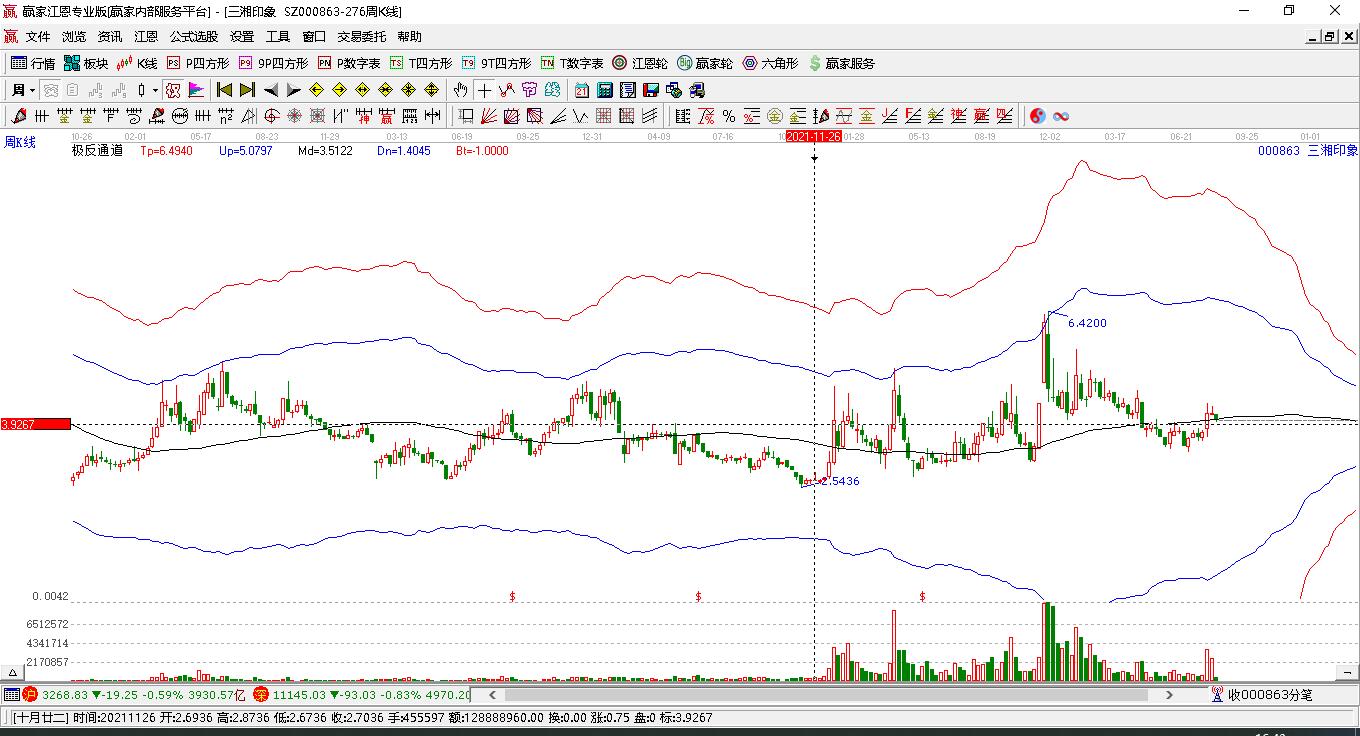This screenshot has height=736, width=1360.
Task: Click the report list icon beside the calculator
Action: click(627, 90)
